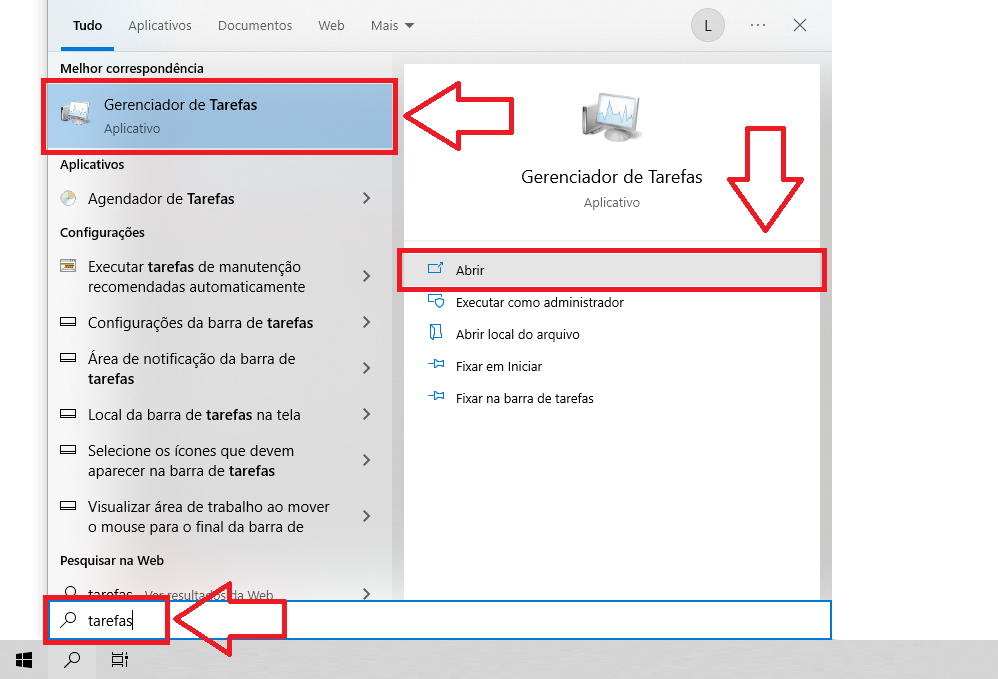Click the taskbar search magnifier icon

point(72,659)
